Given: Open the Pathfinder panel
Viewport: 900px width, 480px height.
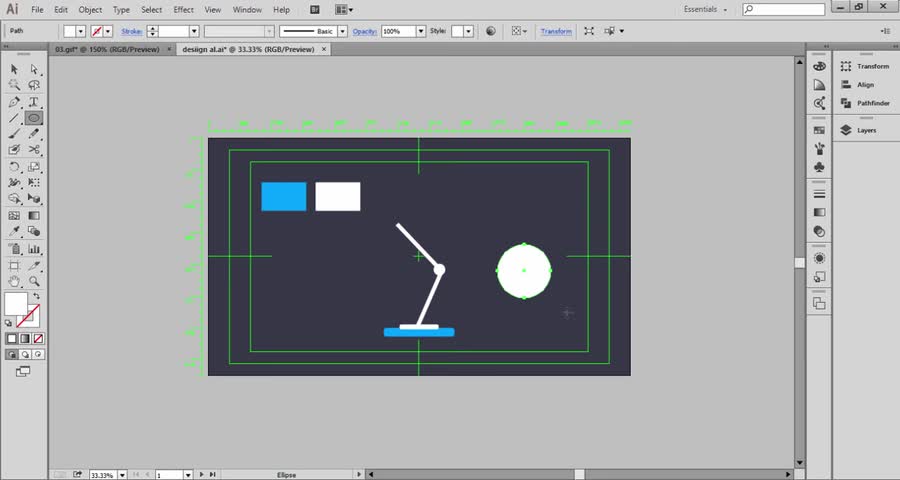Looking at the screenshot, I should (872, 102).
